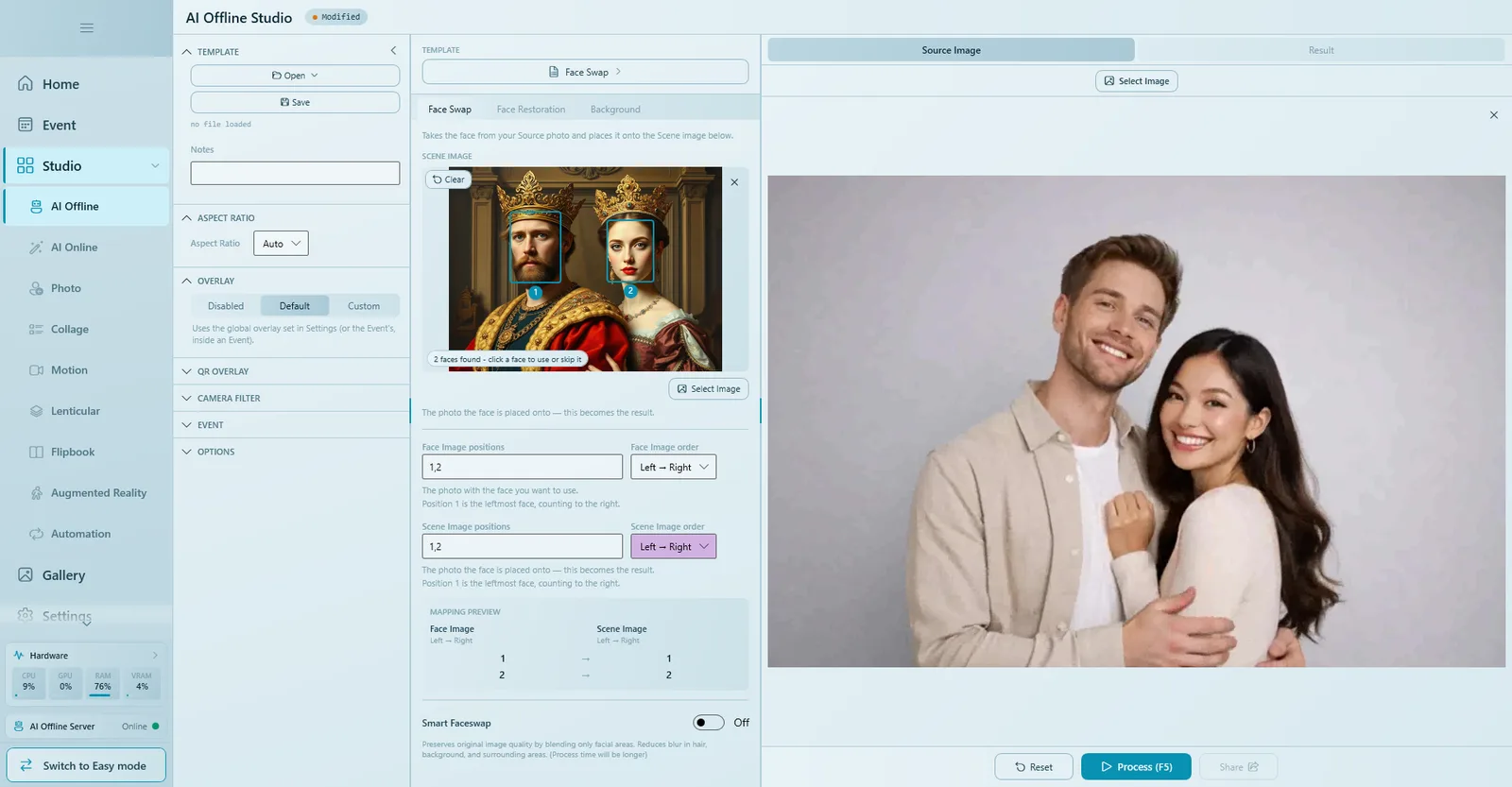The image size is (1512, 787).
Task: Open AI Offline studio
Action: [86, 206]
